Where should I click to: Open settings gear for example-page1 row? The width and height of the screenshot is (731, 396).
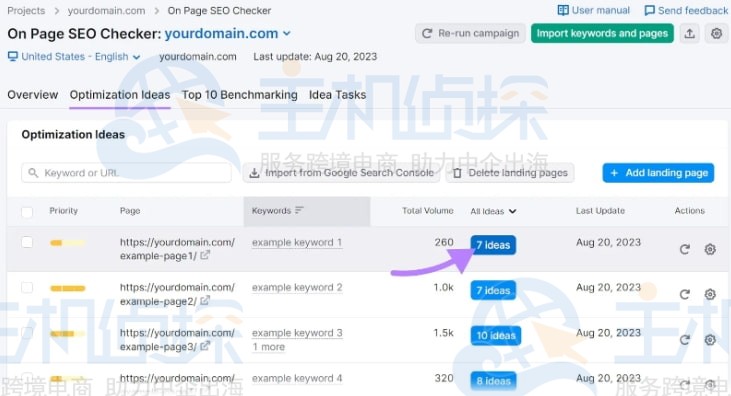click(x=710, y=250)
